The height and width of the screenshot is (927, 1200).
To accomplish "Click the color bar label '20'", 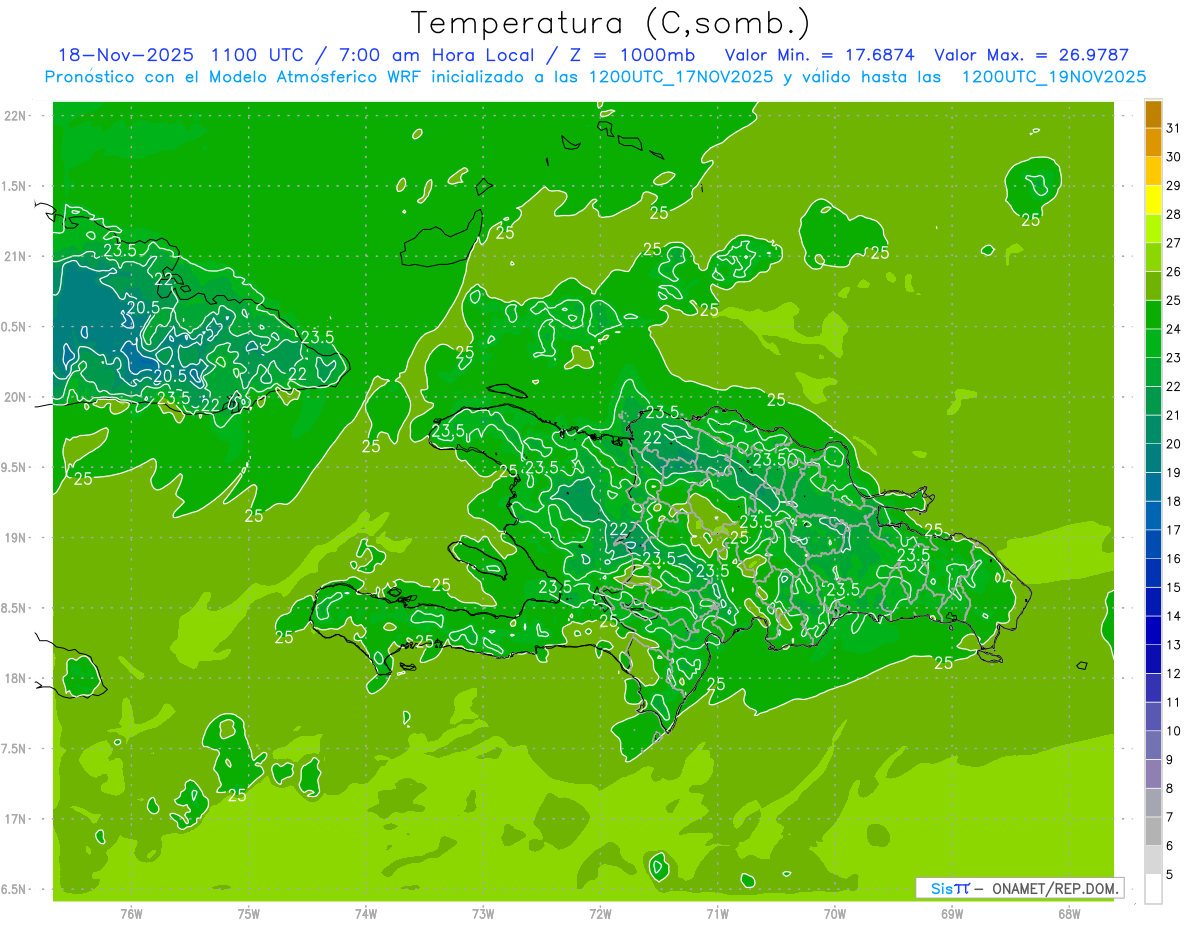I will tap(1174, 444).
